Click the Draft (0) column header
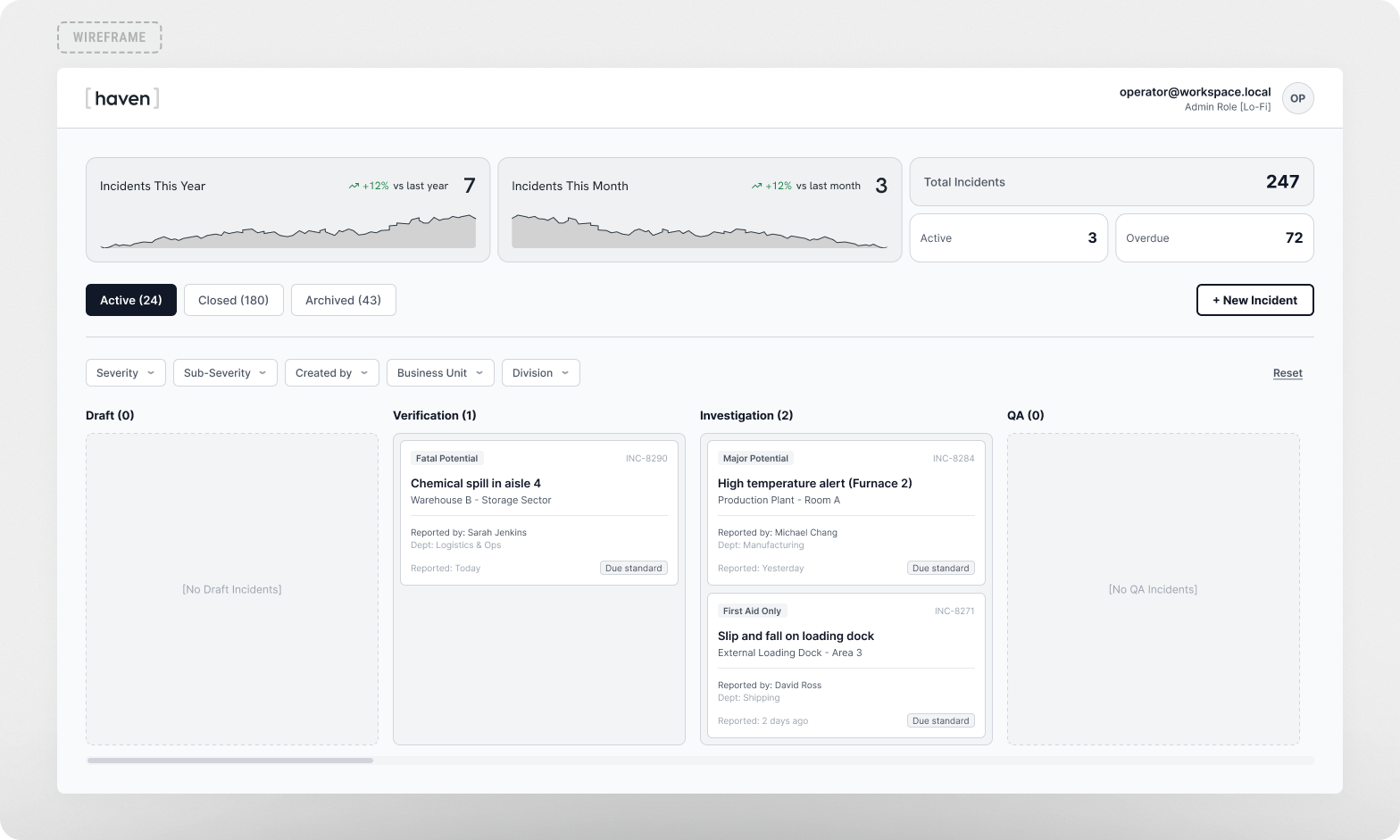Screen dimensions: 1400x840 click(x=110, y=415)
